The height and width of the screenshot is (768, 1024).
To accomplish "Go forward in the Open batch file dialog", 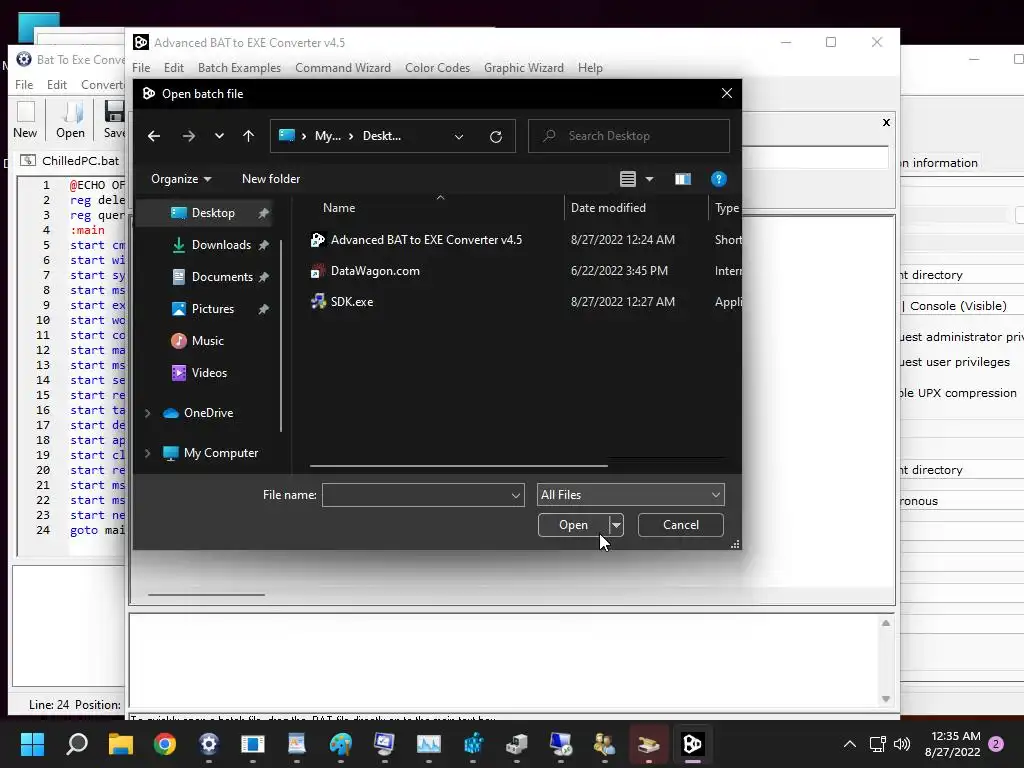I will (x=189, y=136).
